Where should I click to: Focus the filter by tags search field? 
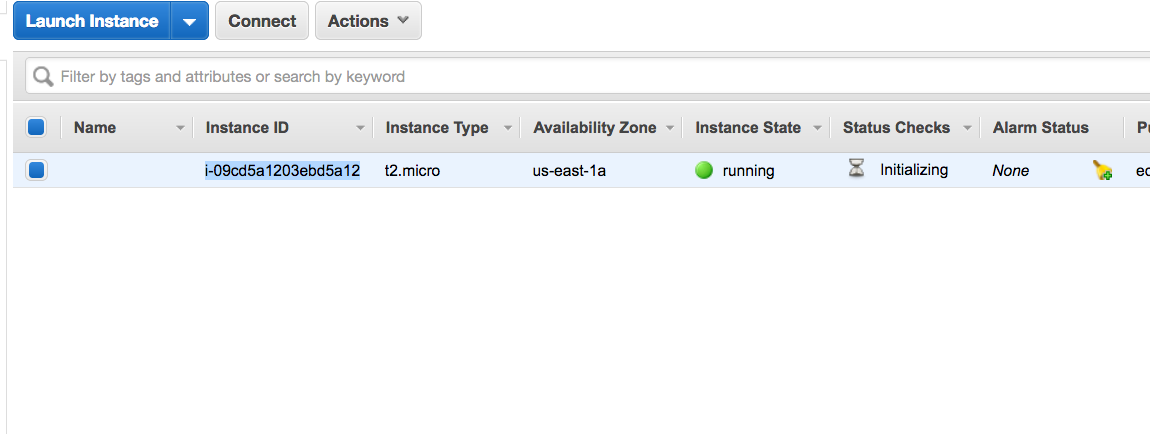point(587,76)
